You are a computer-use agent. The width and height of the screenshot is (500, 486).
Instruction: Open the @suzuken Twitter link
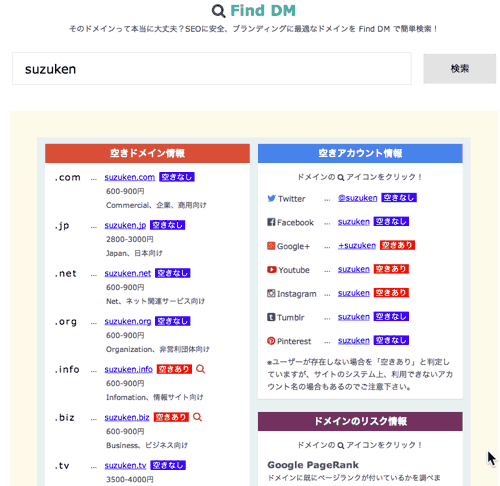point(357,198)
